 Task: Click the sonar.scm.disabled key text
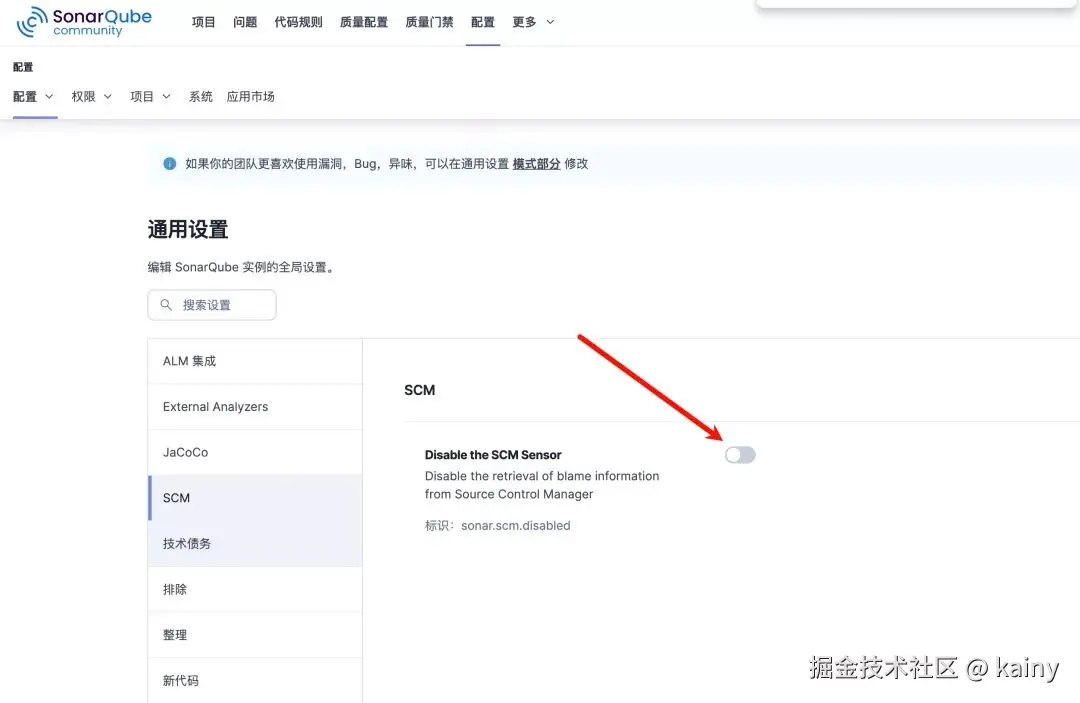click(x=515, y=525)
